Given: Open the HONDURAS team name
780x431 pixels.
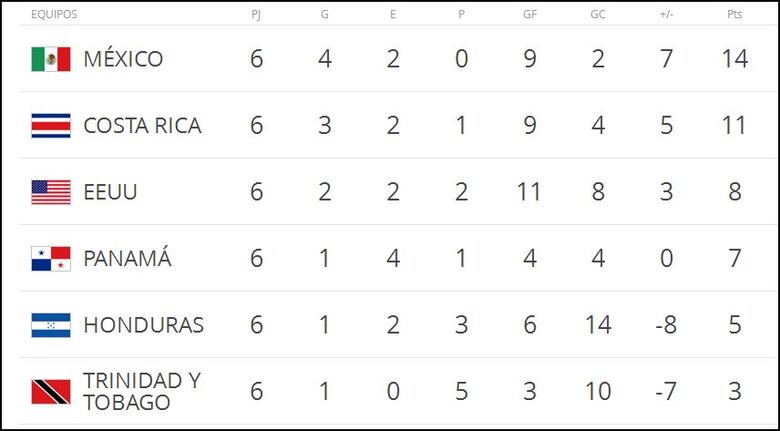Looking at the screenshot, I should coord(143,325).
